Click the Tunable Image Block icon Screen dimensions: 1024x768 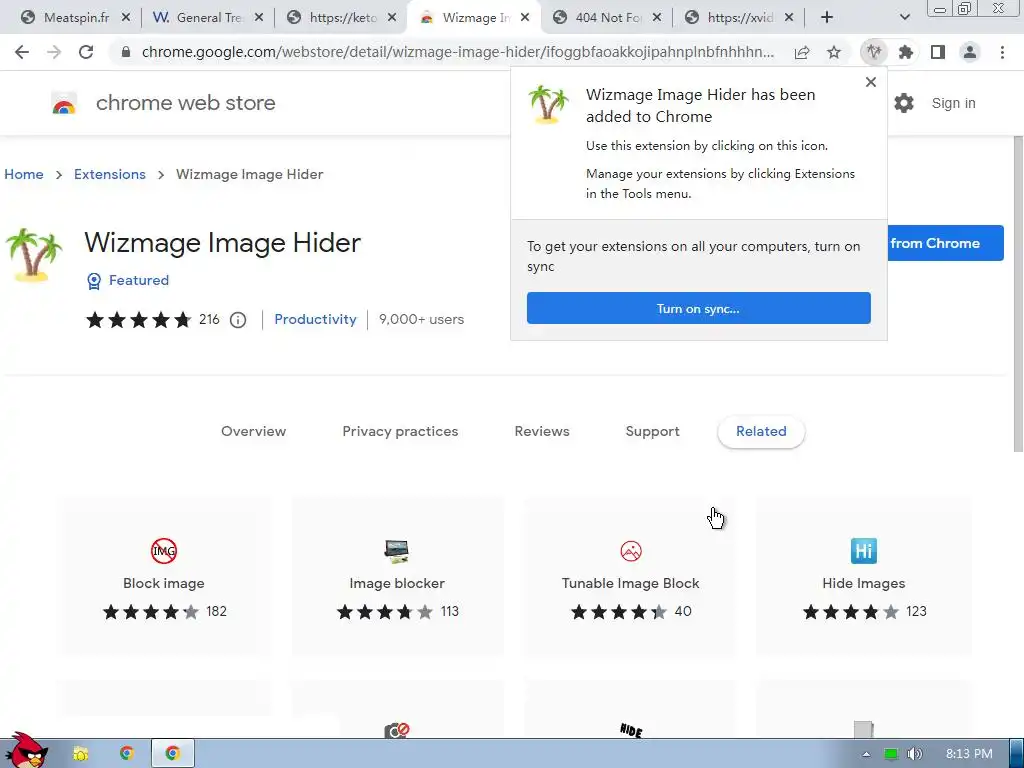coord(631,551)
